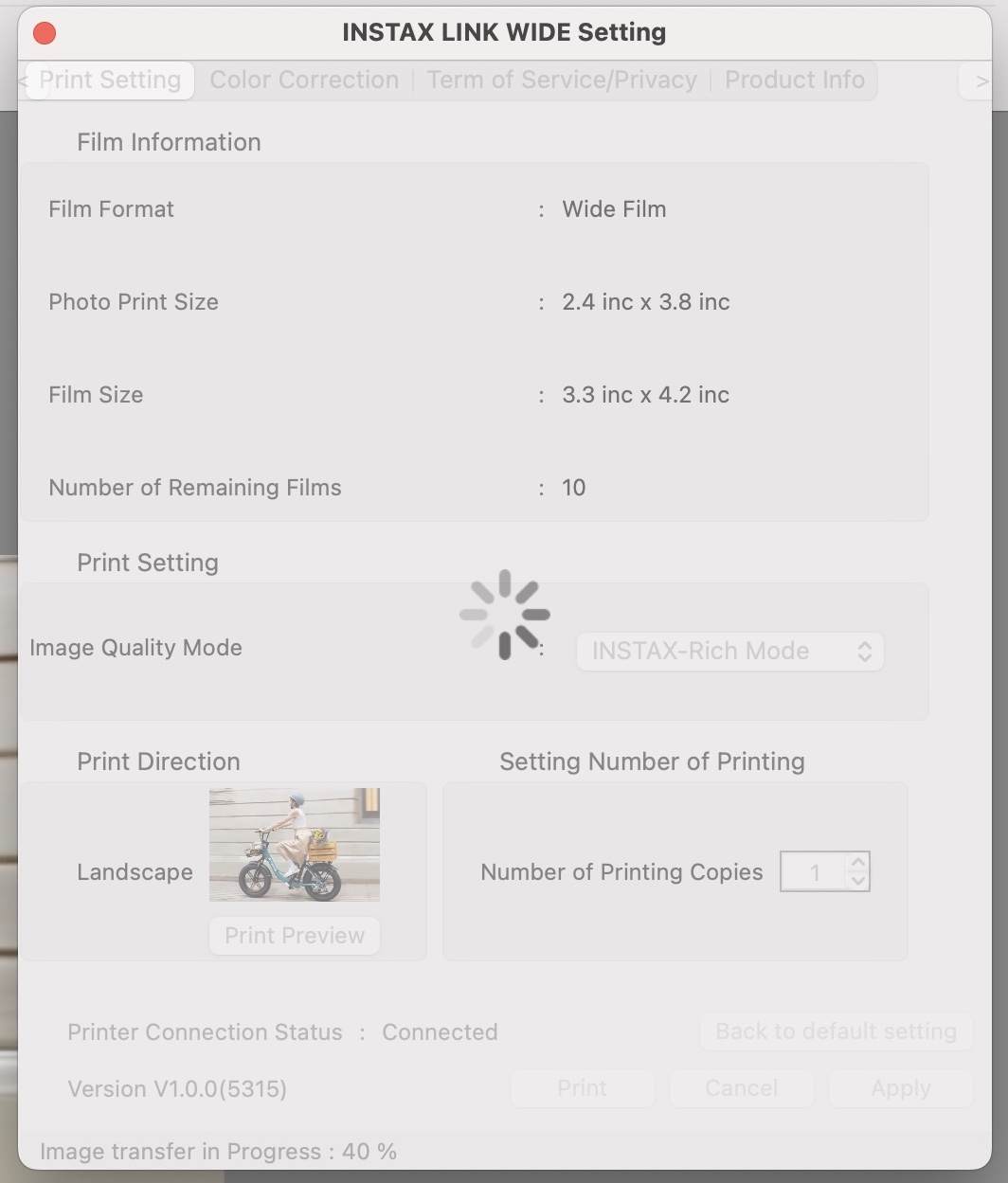Increase number of printing copies
Screen dimensions: 1008x1183
pos(858,862)
